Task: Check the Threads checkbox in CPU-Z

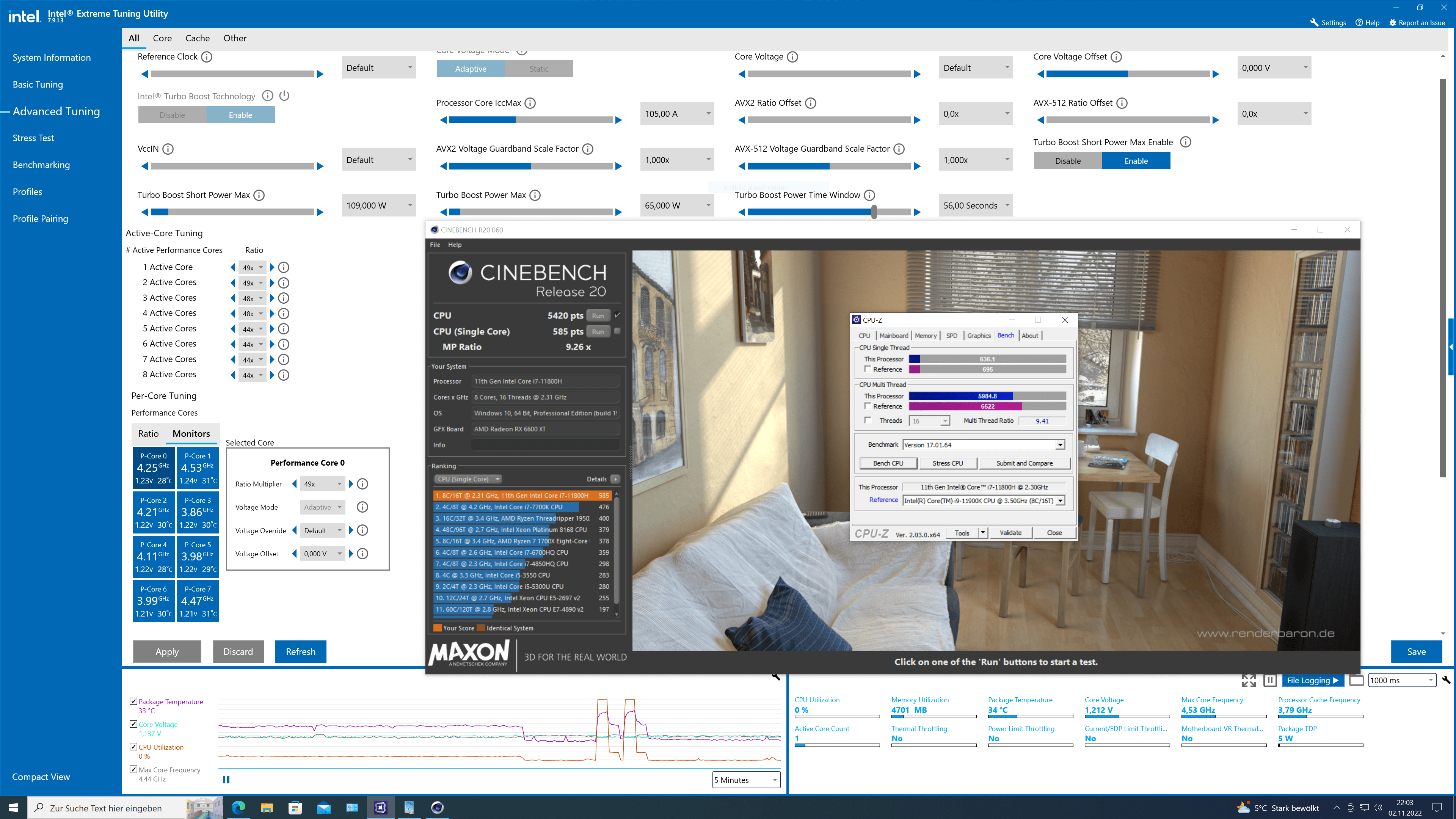Action: 867,420
